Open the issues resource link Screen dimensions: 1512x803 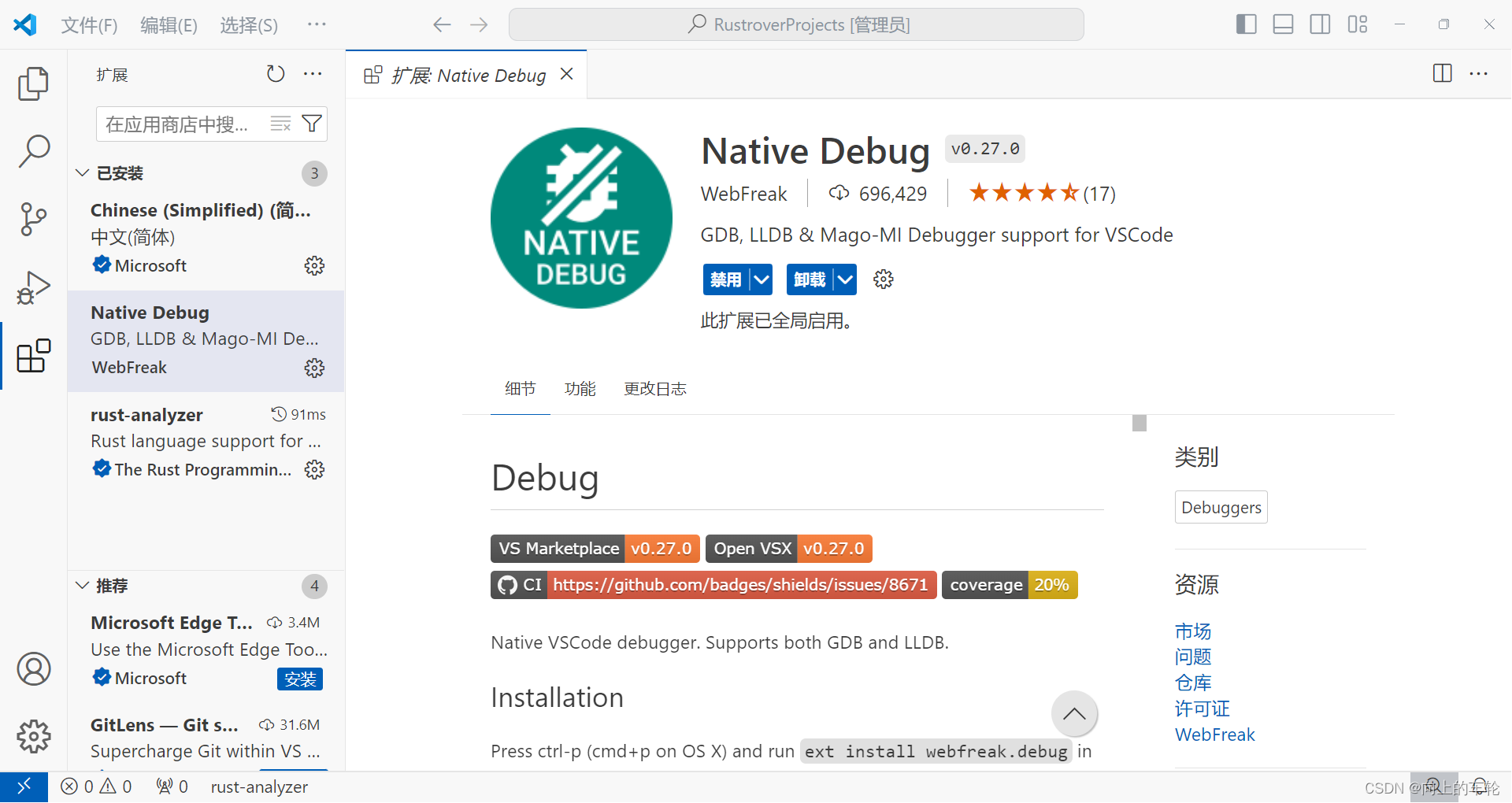pos(1192,657)
